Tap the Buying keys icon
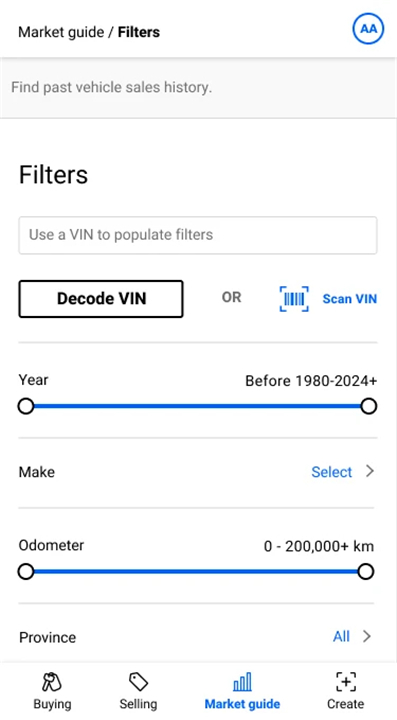 (52, 682)
